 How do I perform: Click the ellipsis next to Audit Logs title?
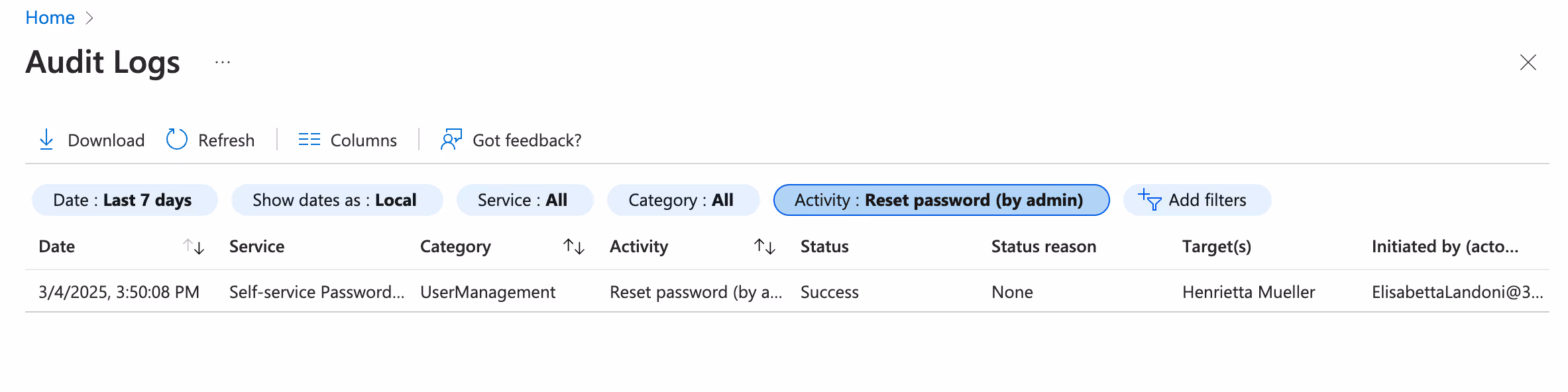(x=221, y=62)
